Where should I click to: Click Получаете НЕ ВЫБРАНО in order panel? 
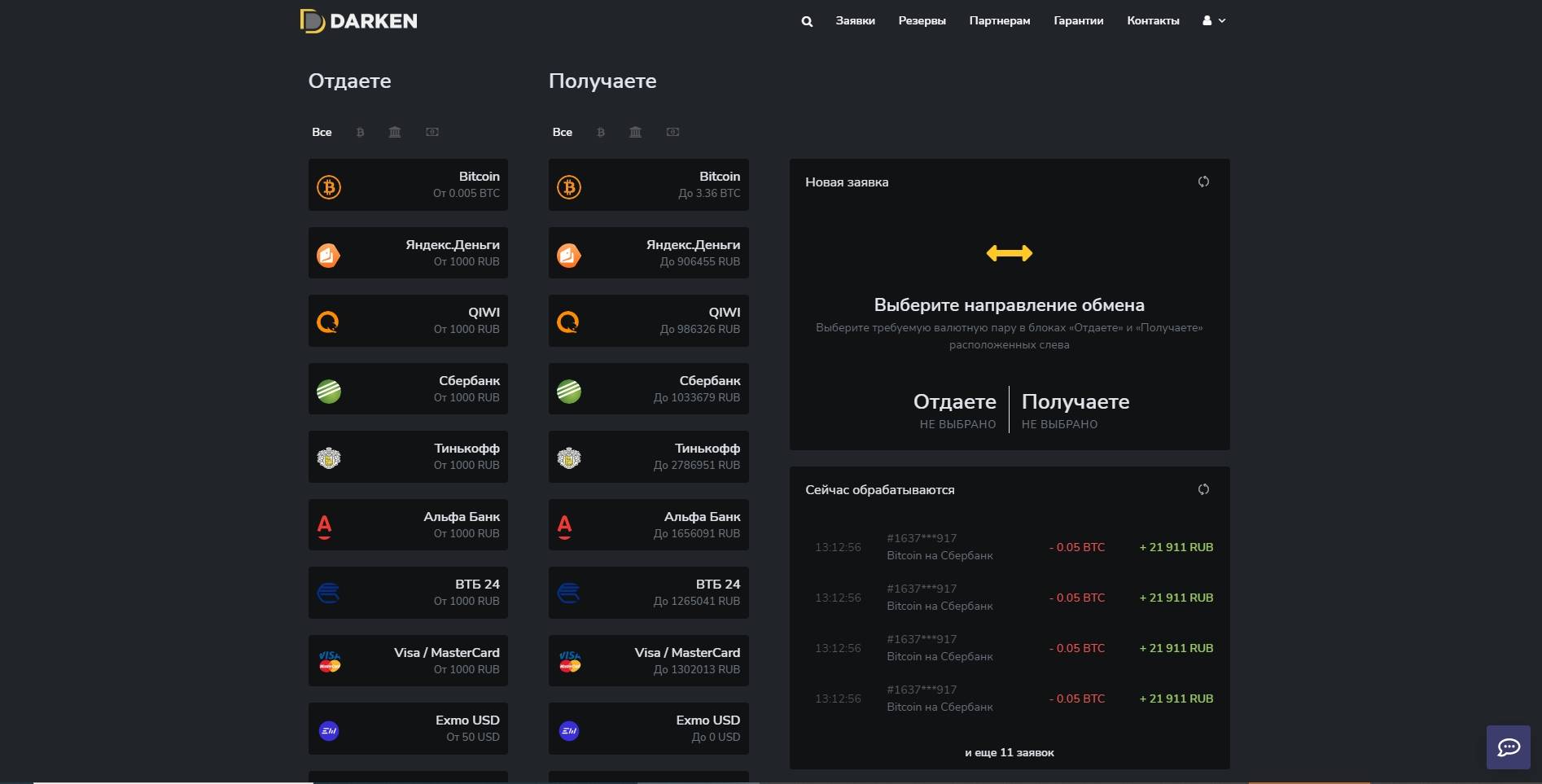tap(1075, 410)
